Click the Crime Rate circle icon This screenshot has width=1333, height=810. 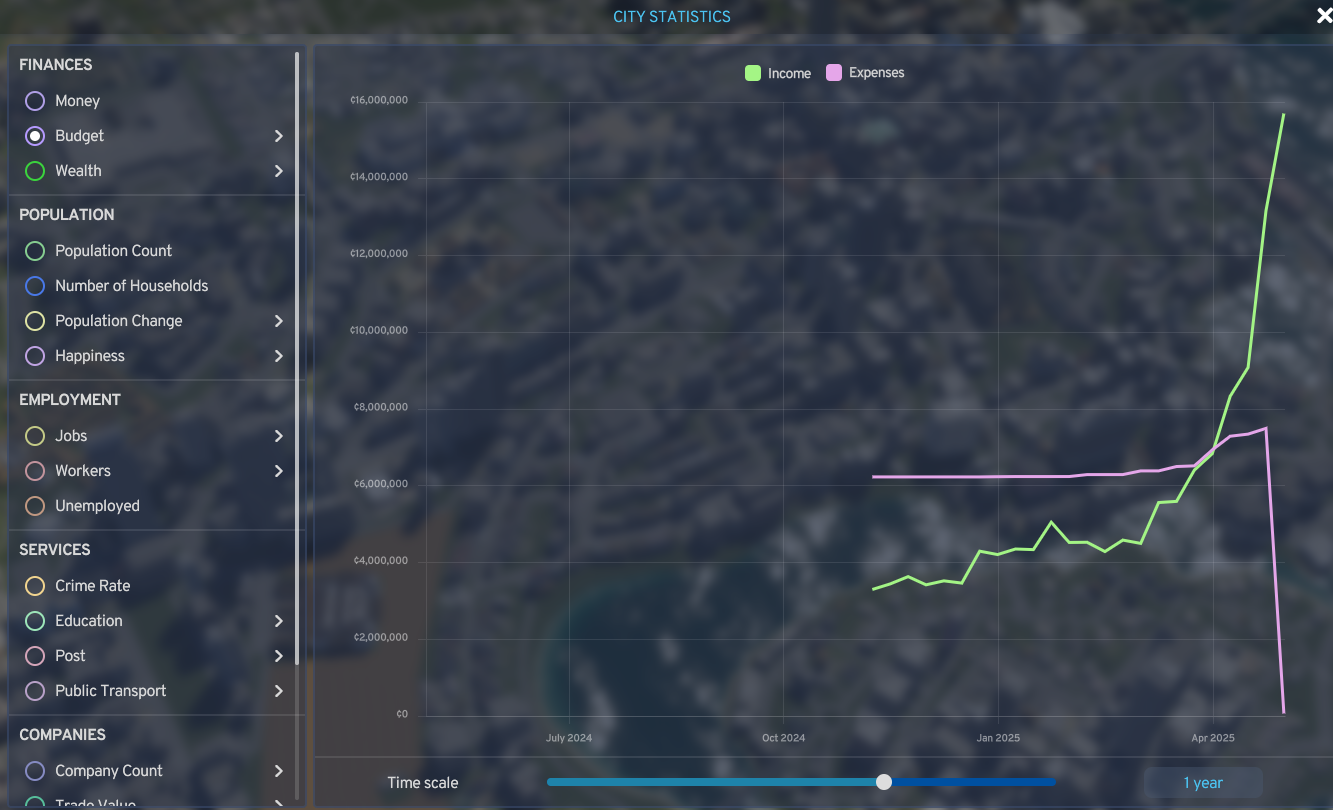[x=34, y=585]
